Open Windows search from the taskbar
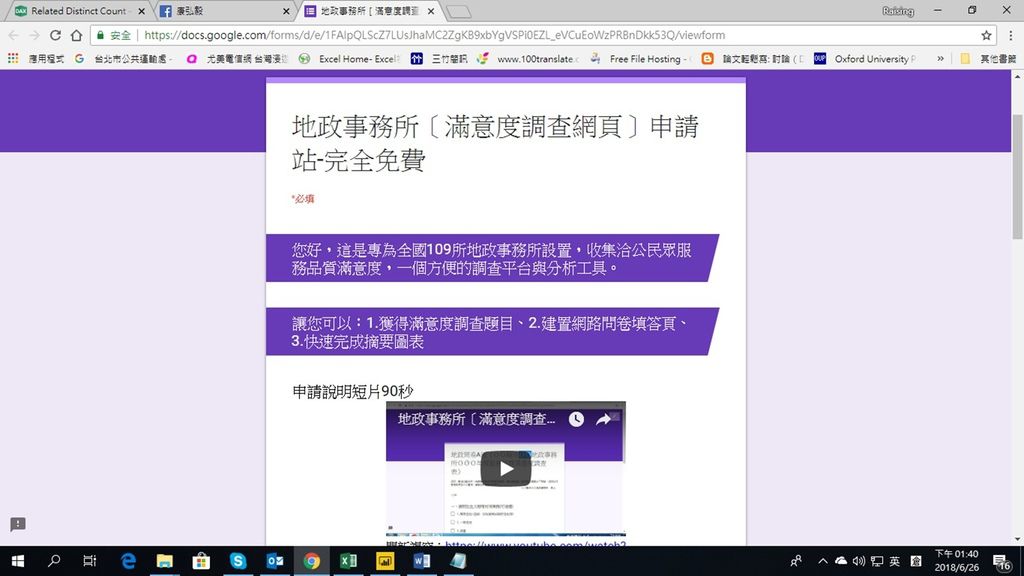Screen dimensions: 1024x576 click(x=54, y=561)
